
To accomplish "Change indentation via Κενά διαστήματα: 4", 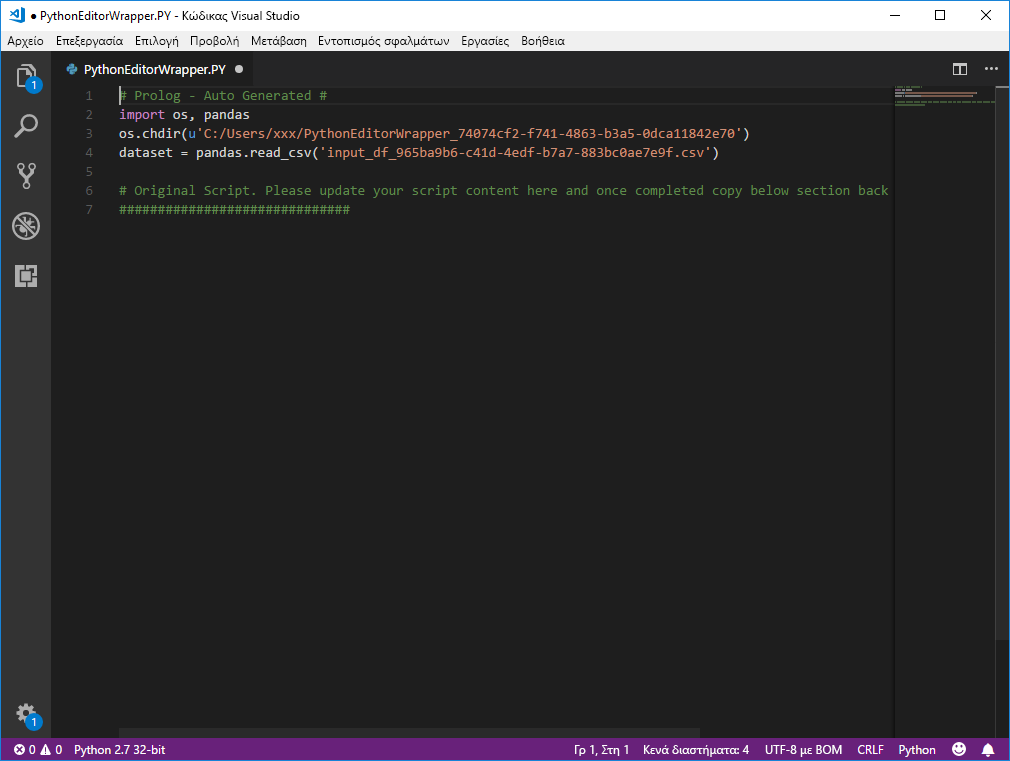I will coord(696,749).
